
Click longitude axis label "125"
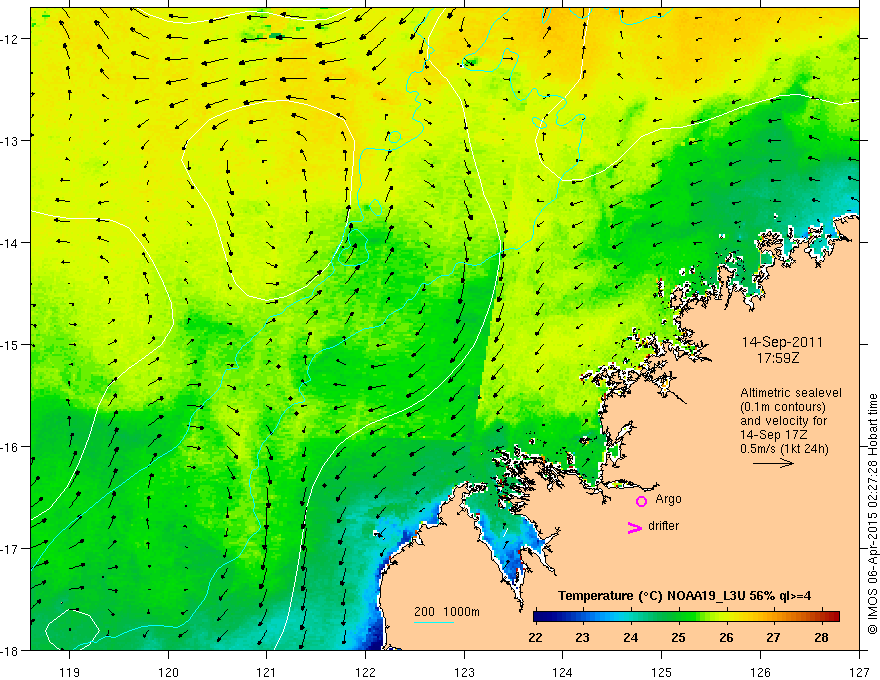[661, 672]
